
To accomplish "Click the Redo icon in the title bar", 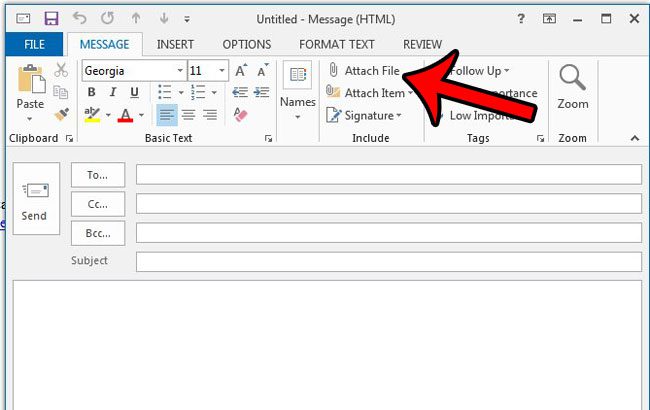I will point(107,18).
